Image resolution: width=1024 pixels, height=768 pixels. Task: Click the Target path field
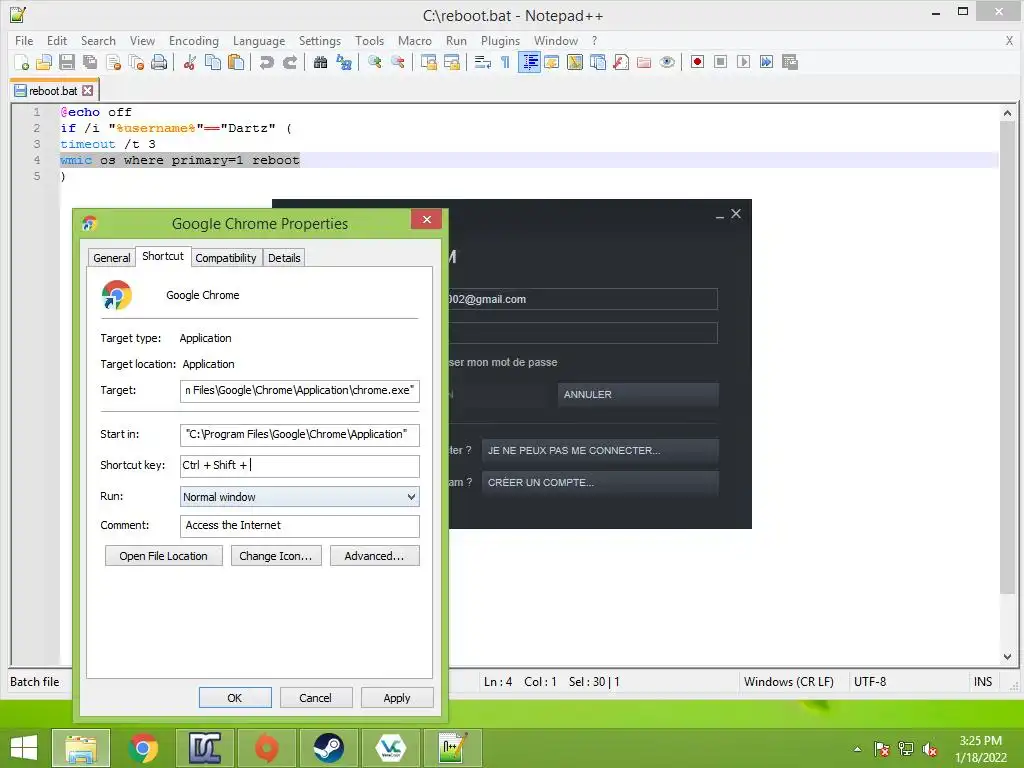[300, 391]
